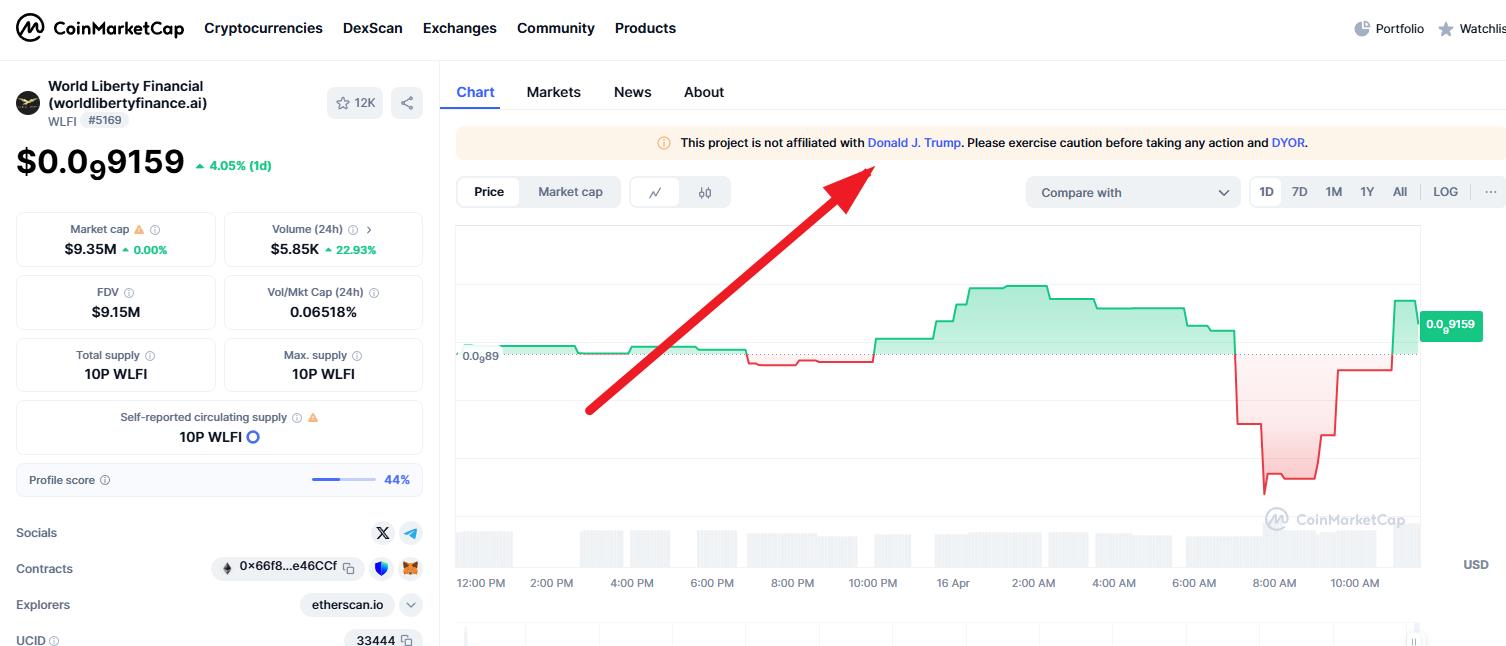Screen dimensions: 1506x646
Task: Open the Exchanges menu
Action: 460,28
